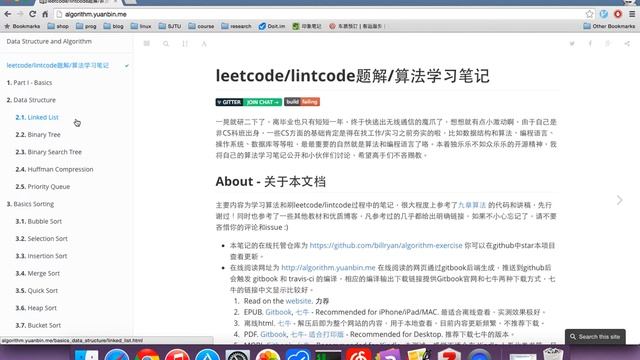The width and height of the screenshot is (640, 360).
Task: Click the blue extension icon in the toolbar
Action: pyautogui.click(x=604, y=14)
